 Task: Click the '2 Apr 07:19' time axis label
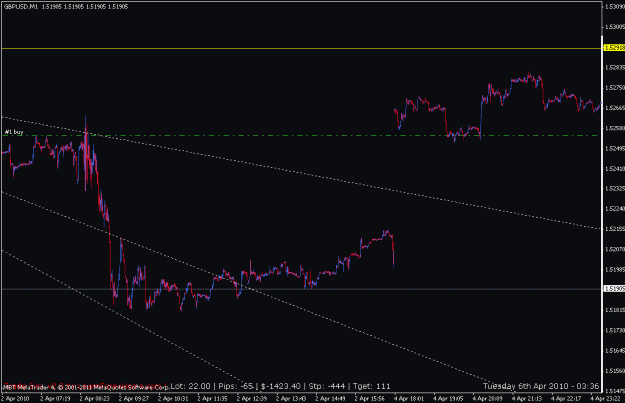(x=55, y=398)
